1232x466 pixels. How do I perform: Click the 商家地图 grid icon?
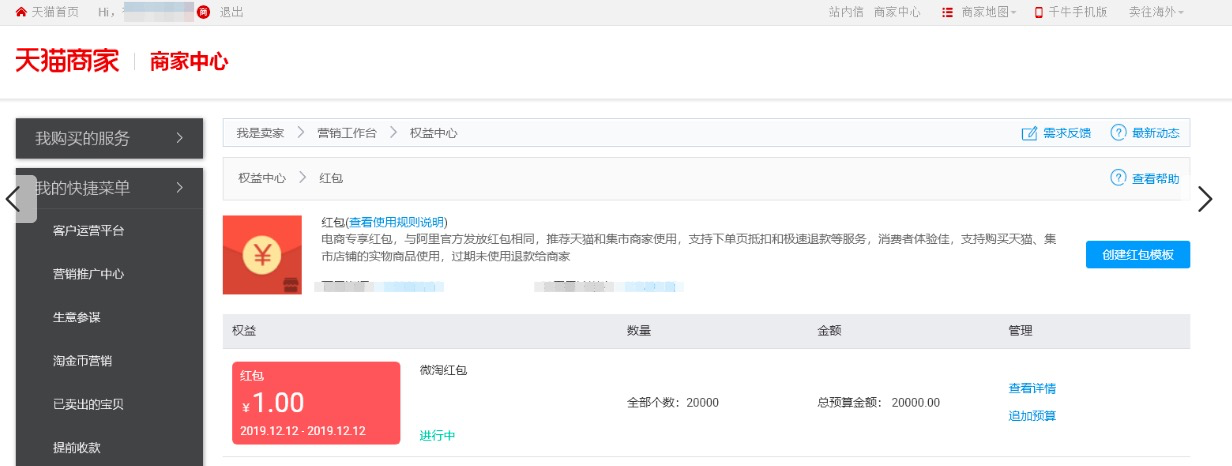947,12
